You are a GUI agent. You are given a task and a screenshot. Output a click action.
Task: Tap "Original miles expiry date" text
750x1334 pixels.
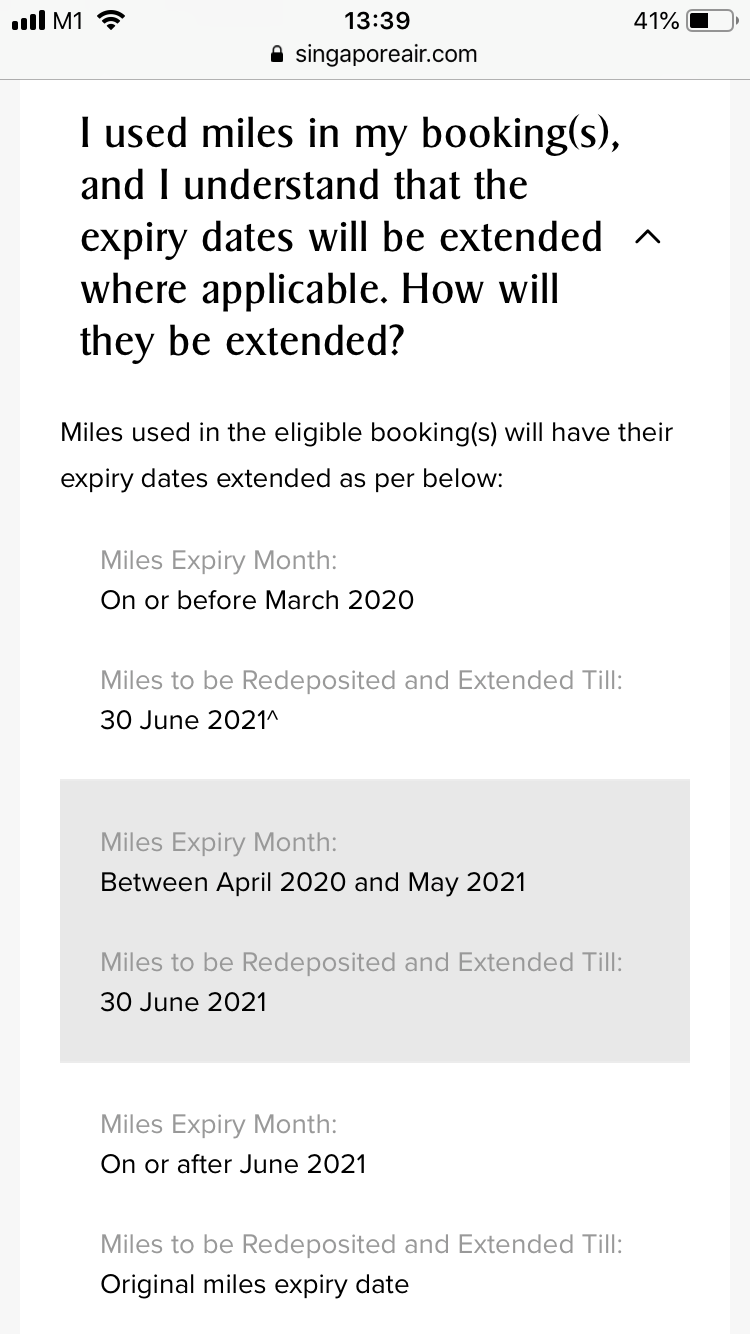click(x=254, y=1284)
